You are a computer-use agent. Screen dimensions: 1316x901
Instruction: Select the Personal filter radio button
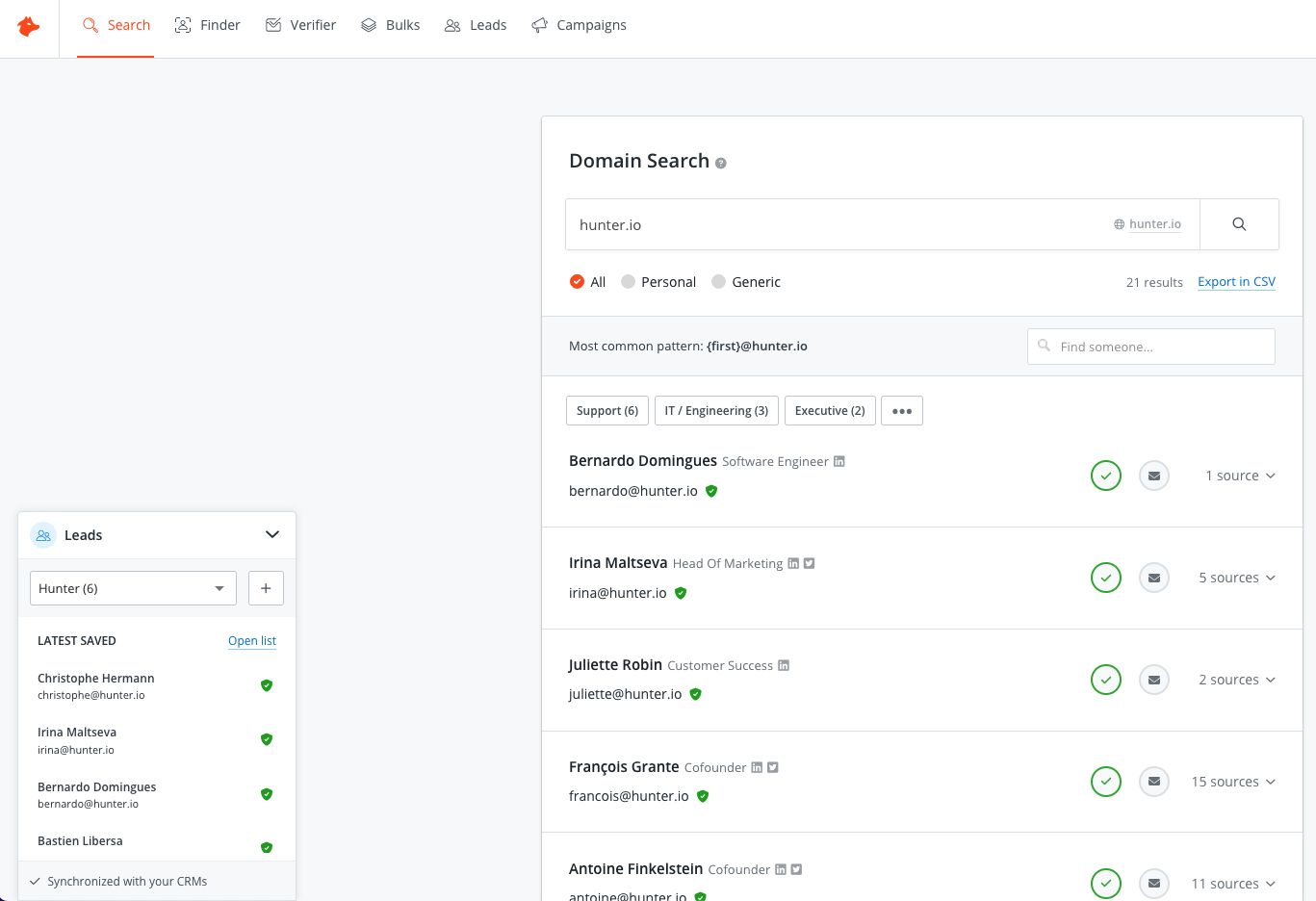click(628, 282)
